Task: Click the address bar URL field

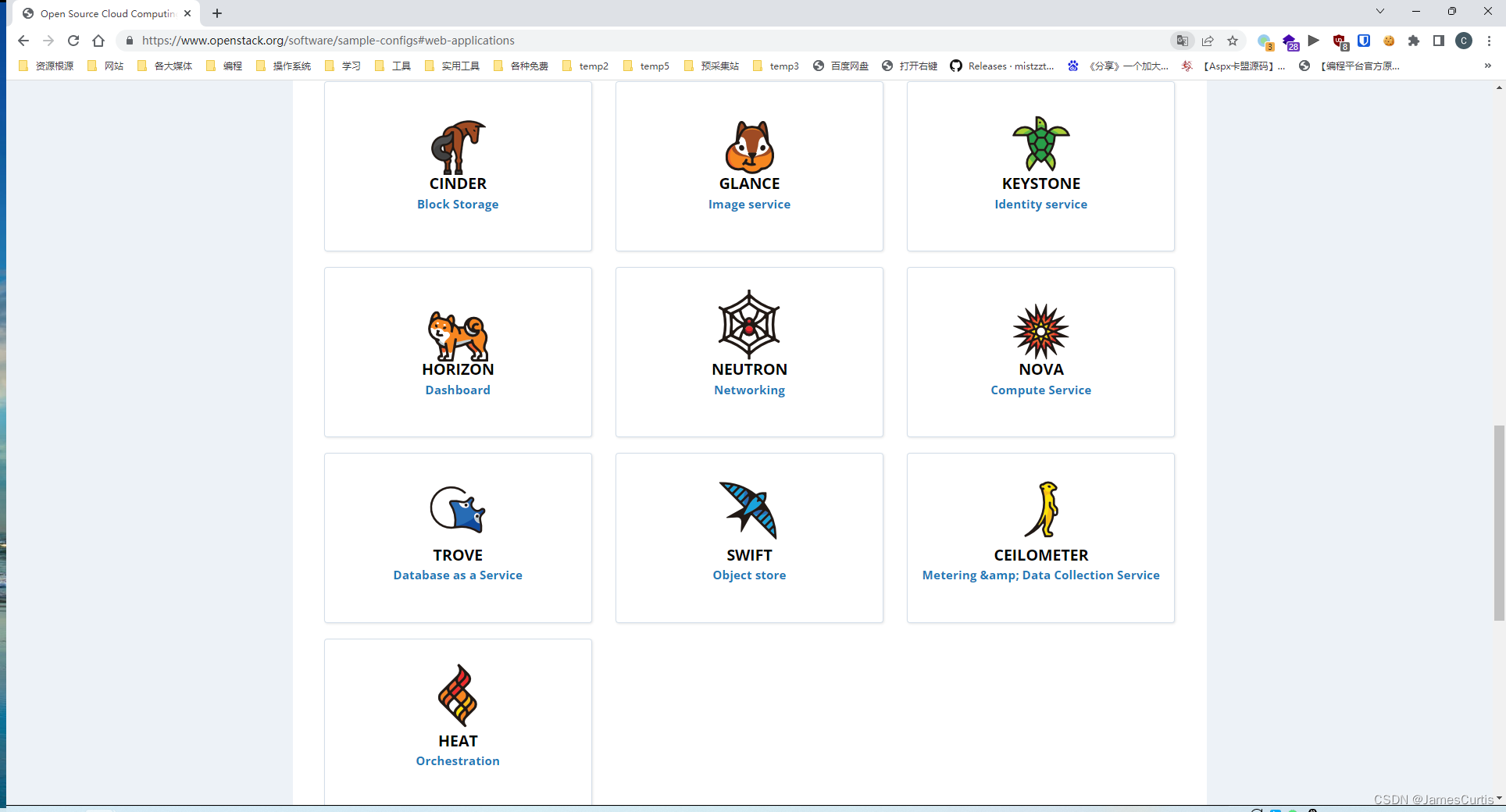Action: click(641, 41)
